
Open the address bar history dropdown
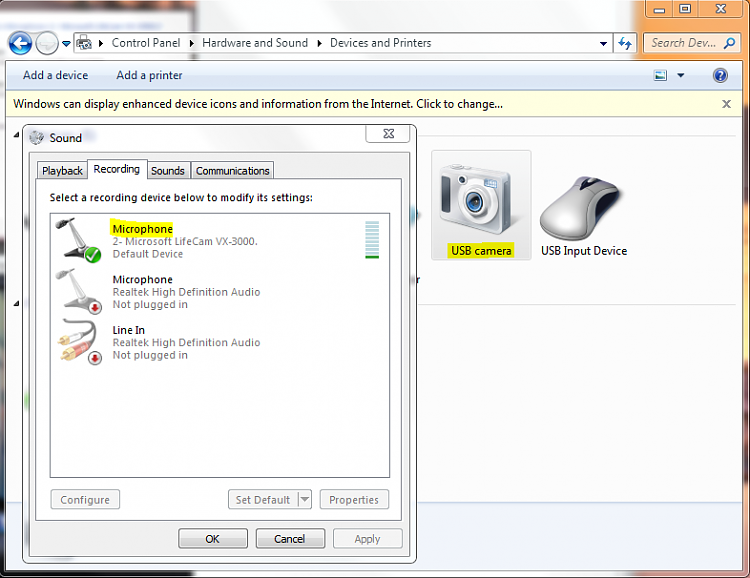pyautogui.click(x=603, y=44)
